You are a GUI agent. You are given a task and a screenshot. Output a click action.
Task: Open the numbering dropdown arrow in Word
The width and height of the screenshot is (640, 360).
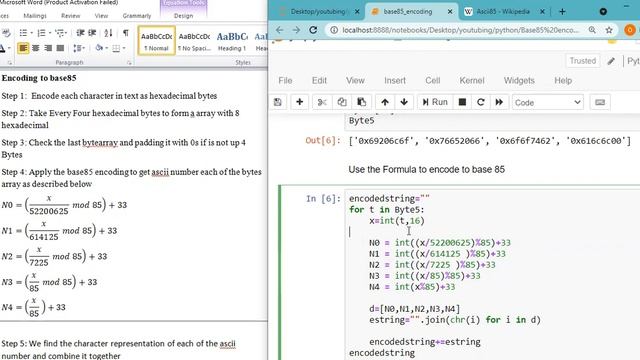pyautogui.click(x=49, y=33)
